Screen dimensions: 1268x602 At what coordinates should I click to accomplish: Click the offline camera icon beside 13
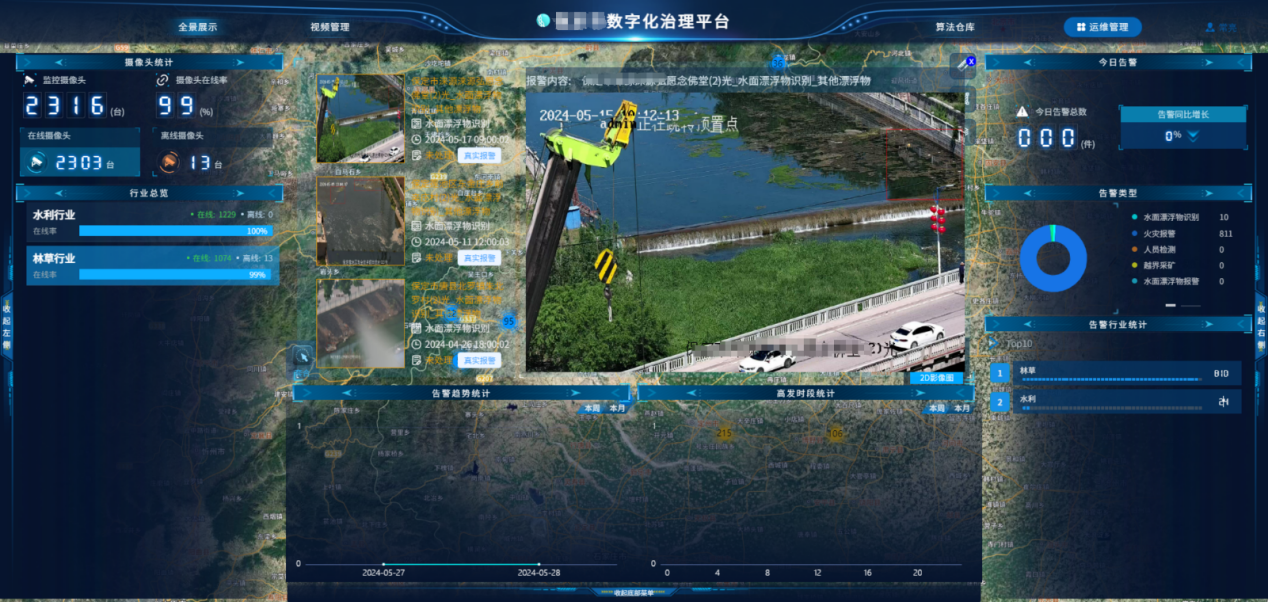click(x=169, y=161)
